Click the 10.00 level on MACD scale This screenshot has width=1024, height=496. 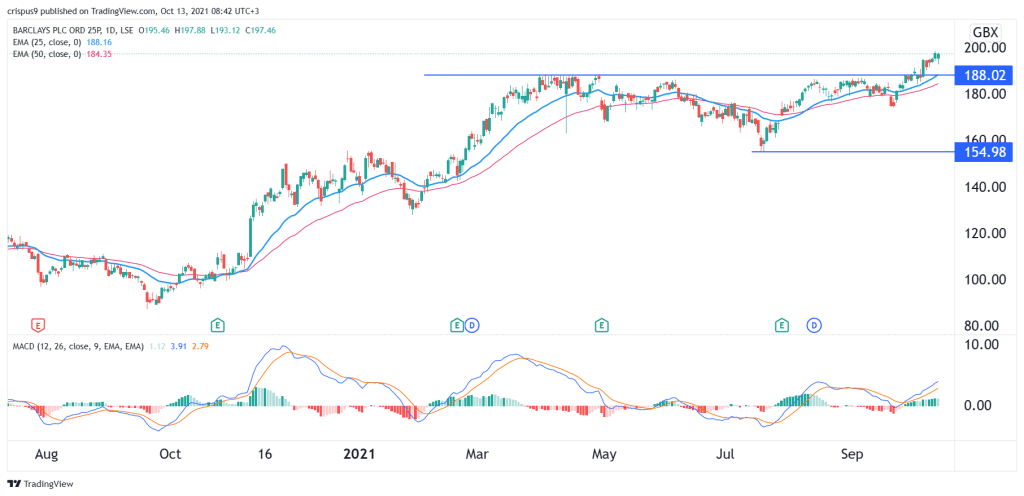pyautogui.click(x=980, y=345)
